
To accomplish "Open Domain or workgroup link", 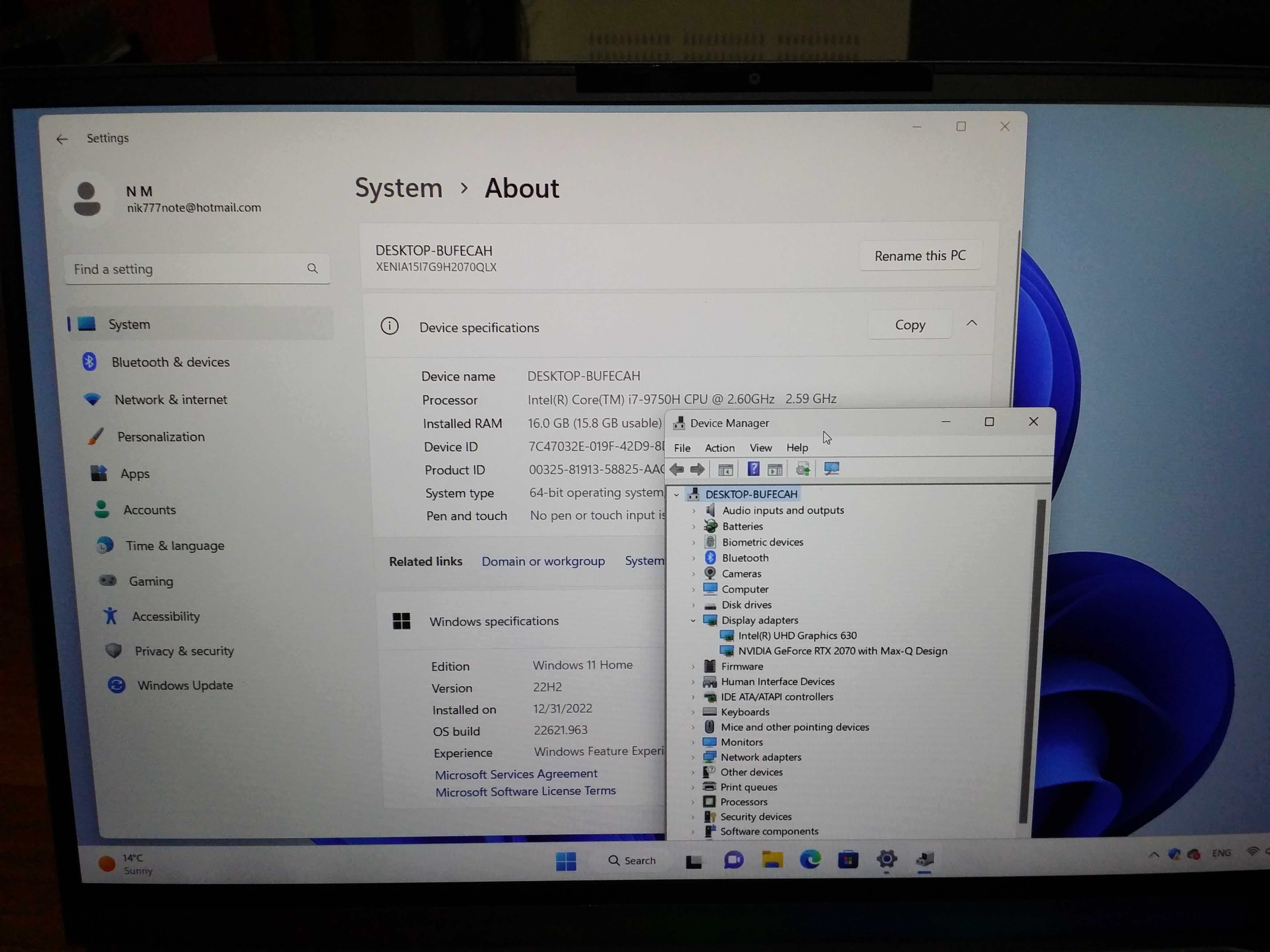I will 543,561.
